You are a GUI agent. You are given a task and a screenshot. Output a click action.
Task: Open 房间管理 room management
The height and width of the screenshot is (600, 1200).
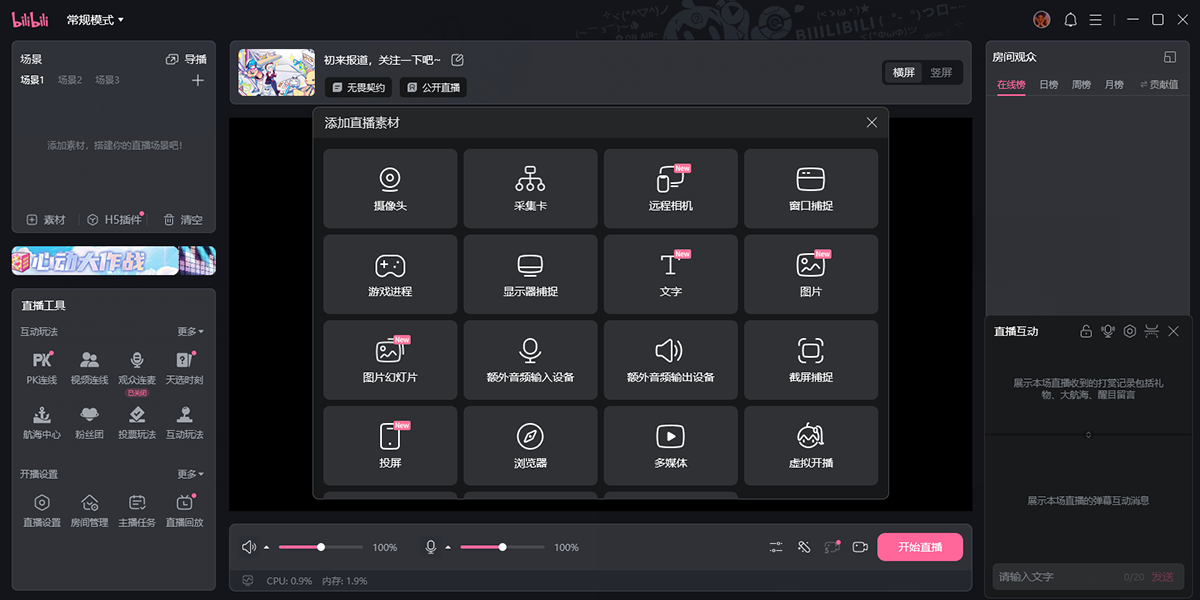89,510
